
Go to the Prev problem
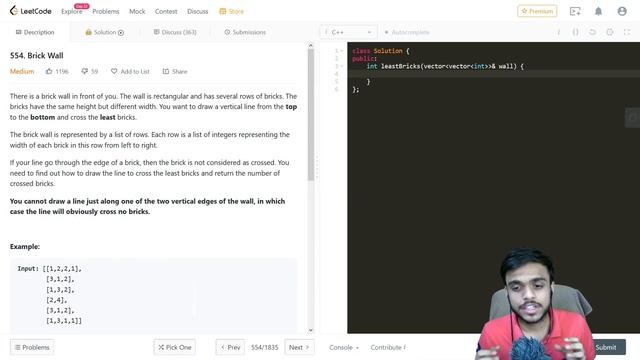(230, 347)
